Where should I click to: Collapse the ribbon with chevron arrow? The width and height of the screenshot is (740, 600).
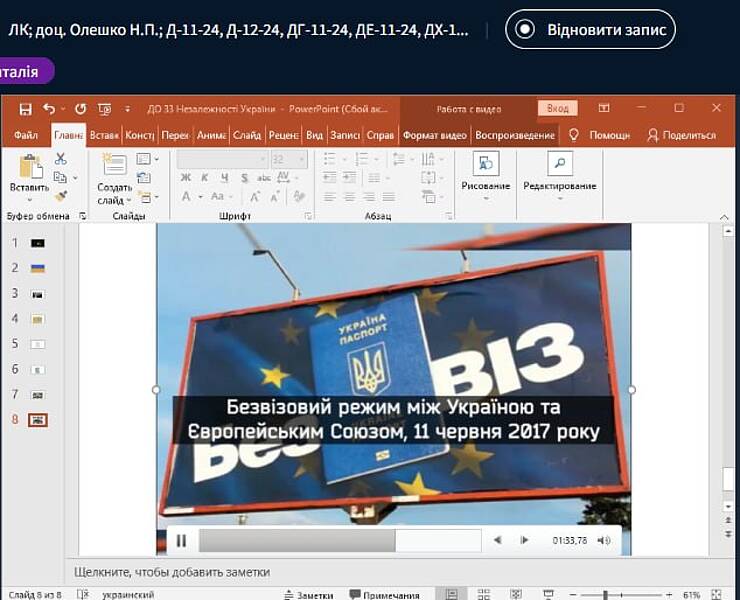coord(724,217)
